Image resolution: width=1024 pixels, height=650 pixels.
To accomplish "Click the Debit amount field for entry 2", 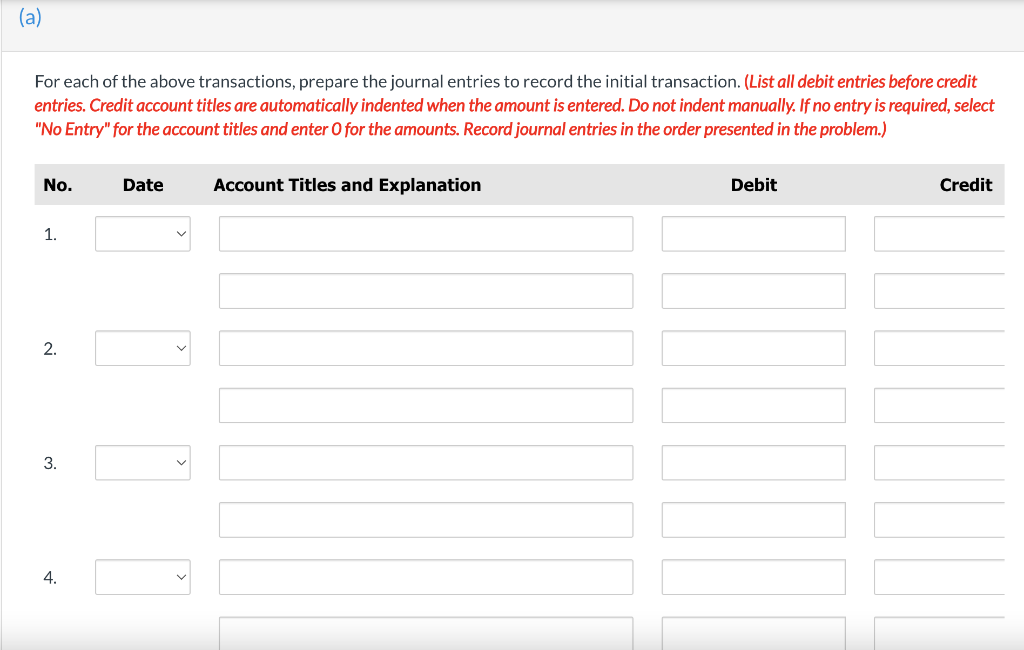I will coord(753,347).
